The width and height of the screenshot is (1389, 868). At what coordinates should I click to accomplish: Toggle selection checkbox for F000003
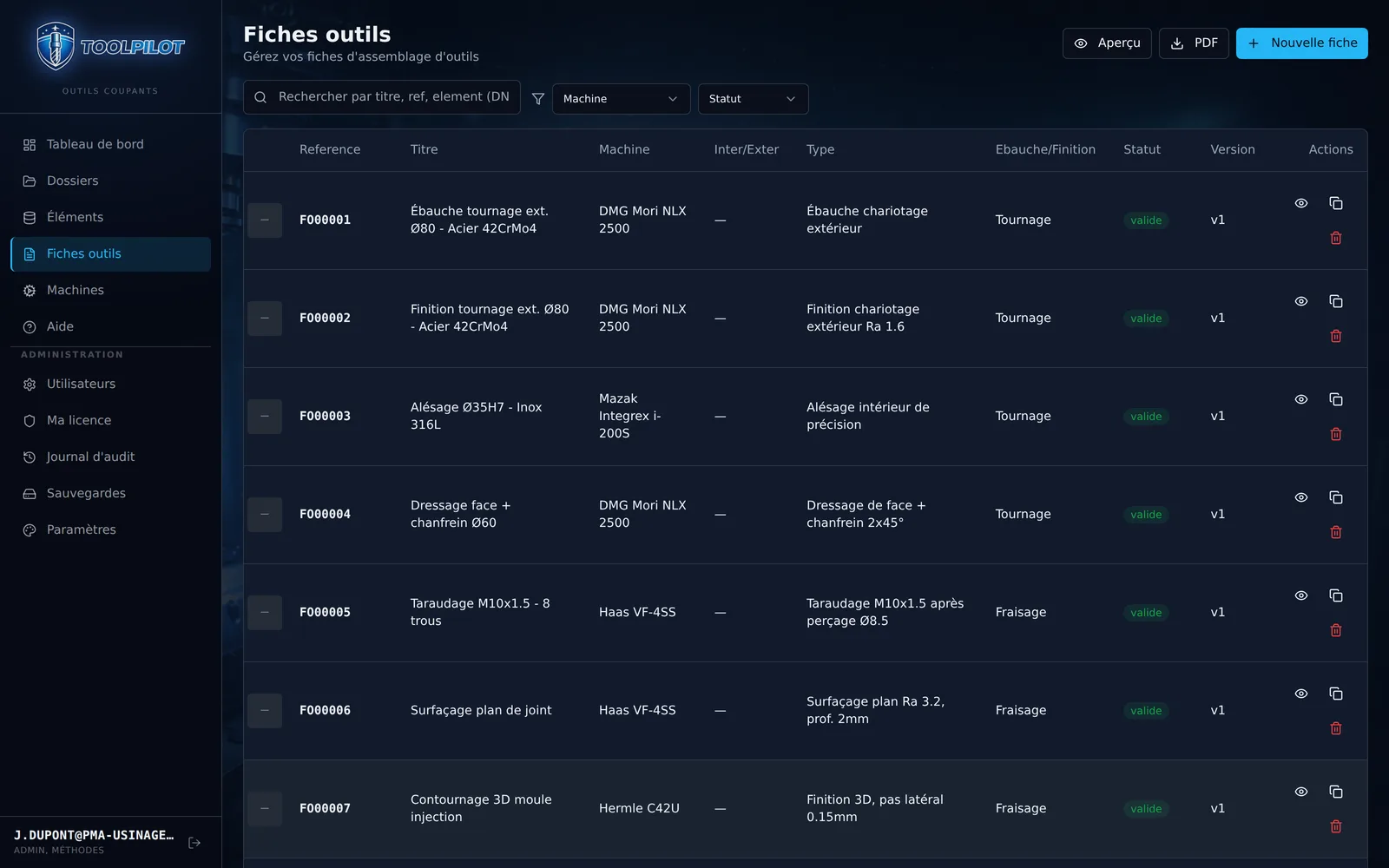(x=265, y=417)
